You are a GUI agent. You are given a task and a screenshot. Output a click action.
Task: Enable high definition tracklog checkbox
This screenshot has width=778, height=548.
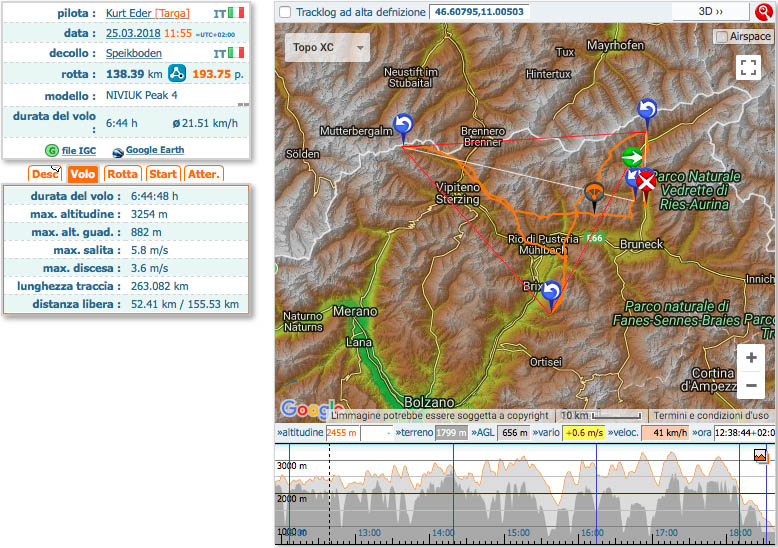coord(286,12)
